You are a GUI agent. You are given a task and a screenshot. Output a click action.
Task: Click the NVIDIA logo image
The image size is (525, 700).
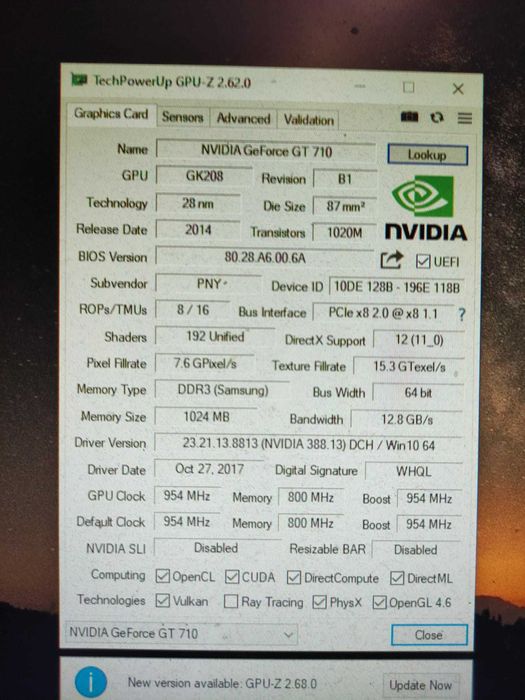tap(425, 208)
